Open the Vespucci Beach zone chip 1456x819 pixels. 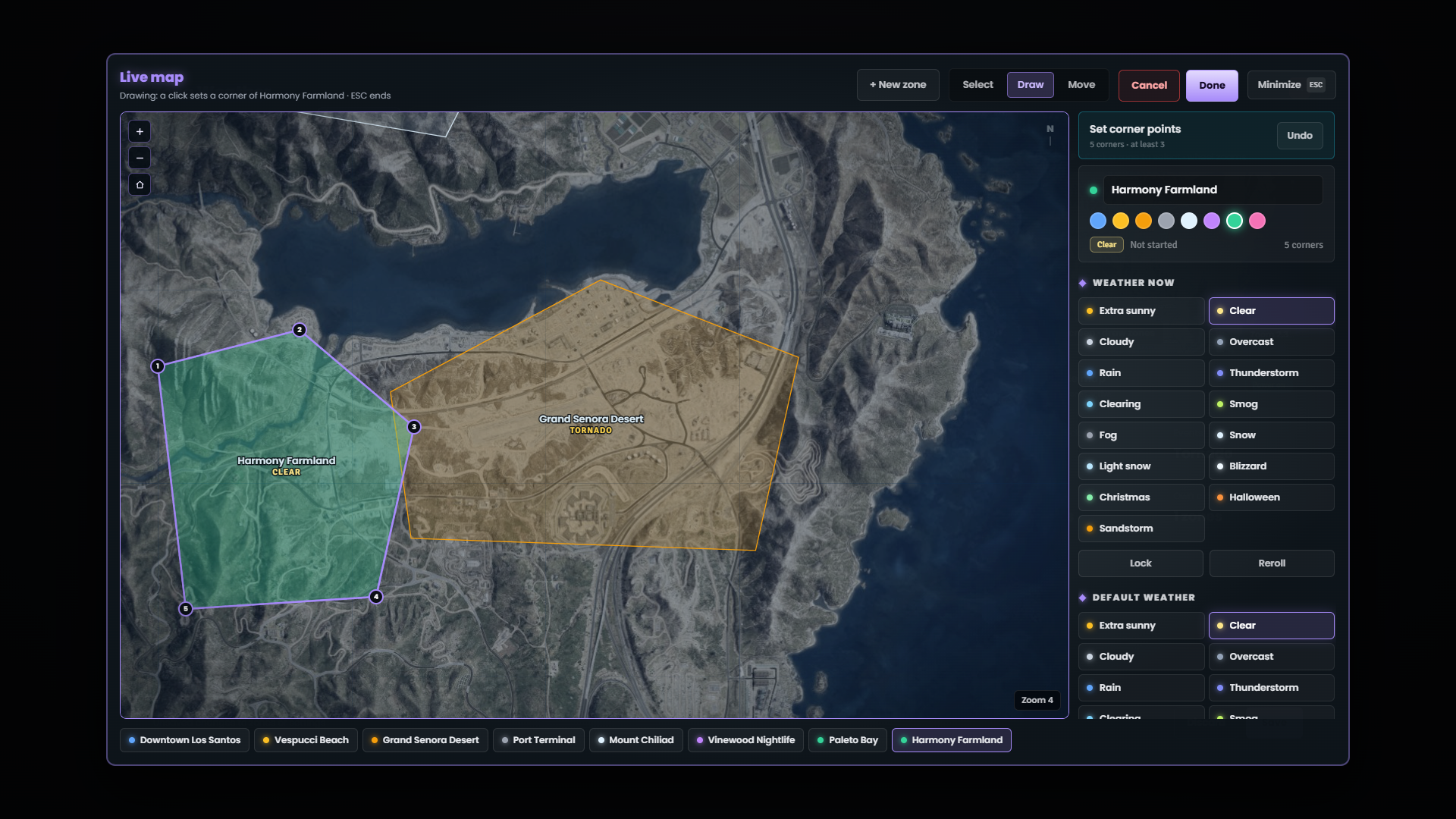point(306,740)
